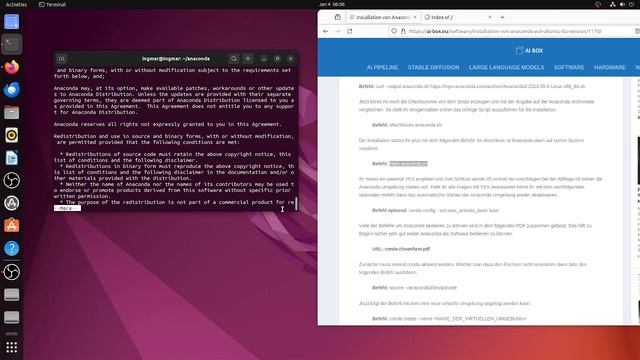This screenshot has width=640, height=360.
Task: Click the conda create --name command text
Action: pos(458,319)
